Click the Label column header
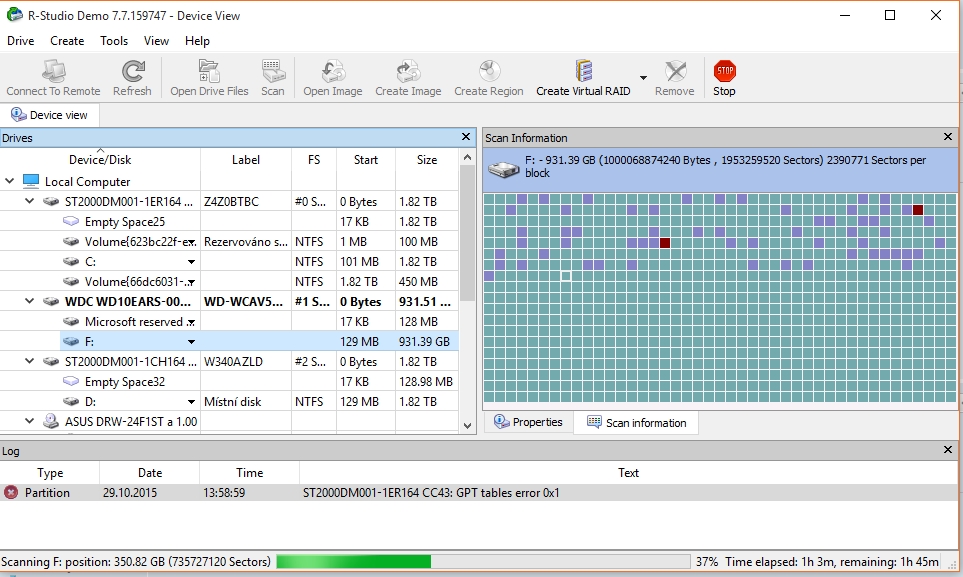This screenshot has height=577, width=963. pos(246,159)
